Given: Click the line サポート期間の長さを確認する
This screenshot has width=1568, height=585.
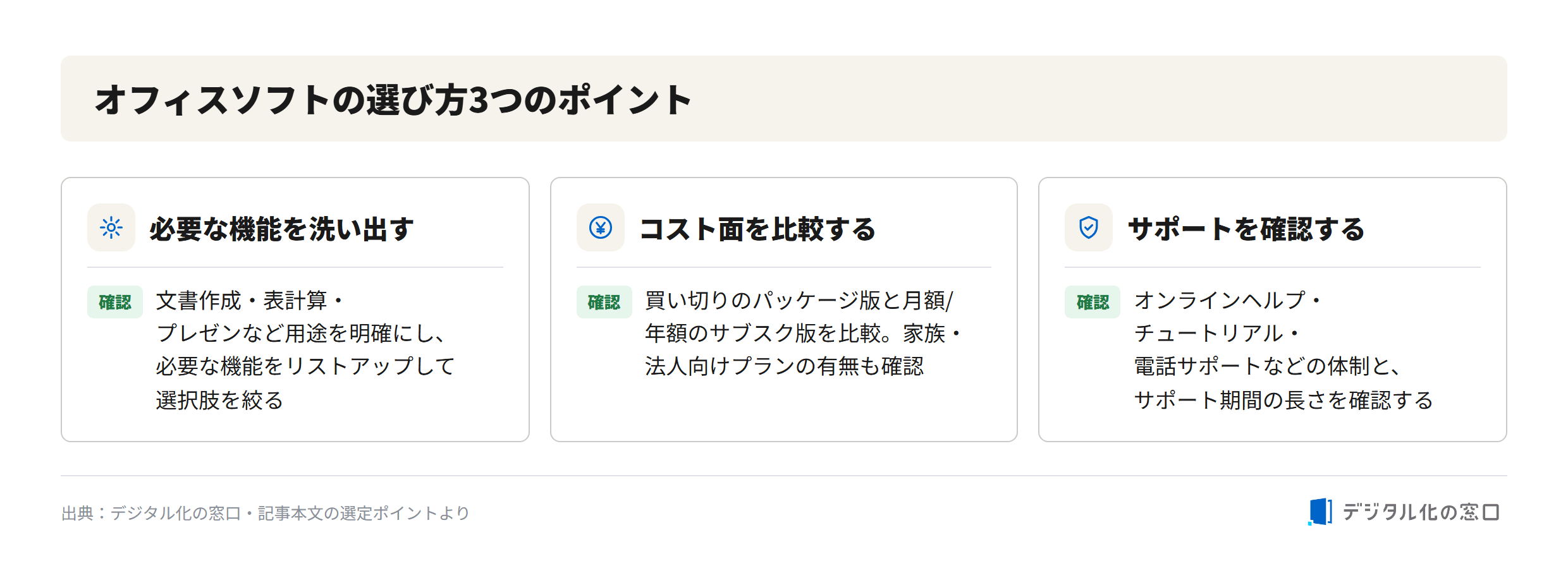Looking at the screenshot, I should click(x=1283, y=401).
